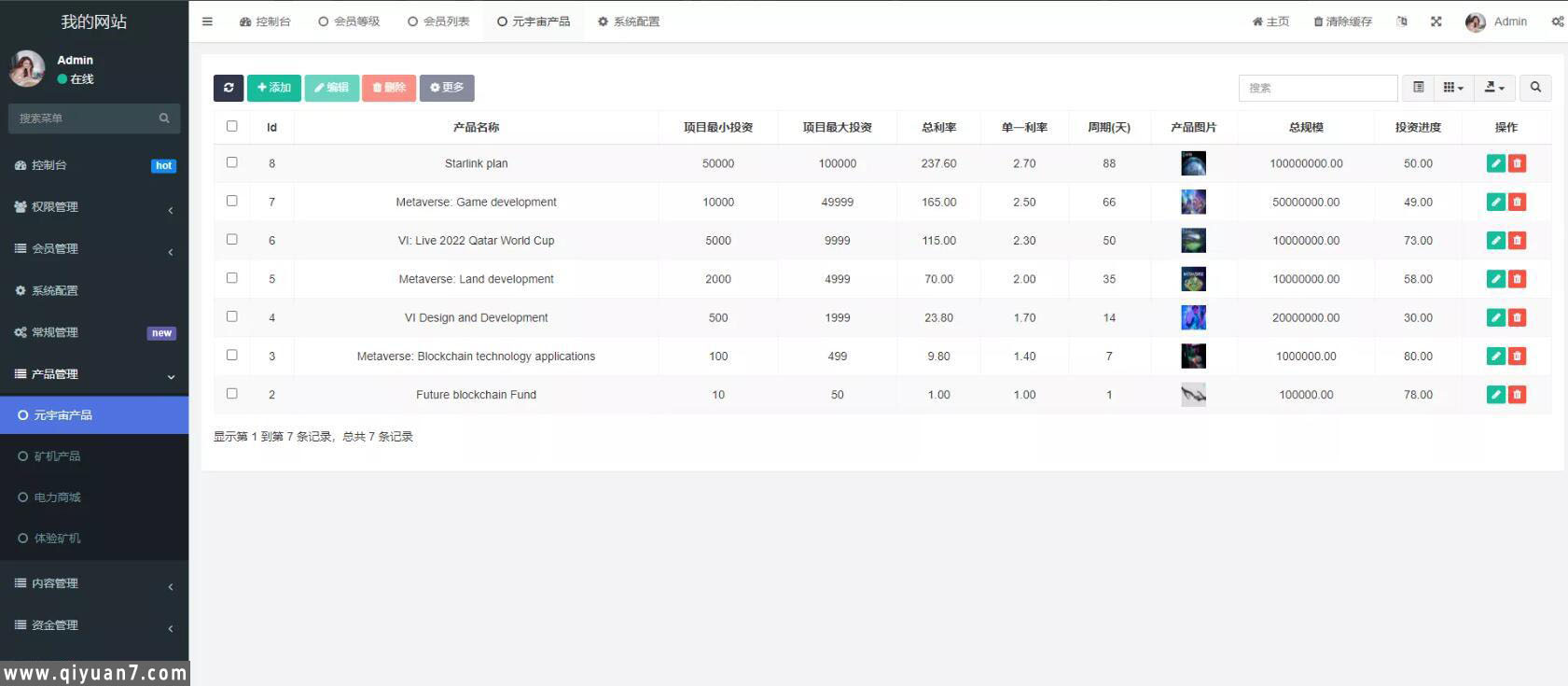Collapse sidebar with the hamburger menu icon
This screenshot has height=686, width=1568.
point(207,21)
